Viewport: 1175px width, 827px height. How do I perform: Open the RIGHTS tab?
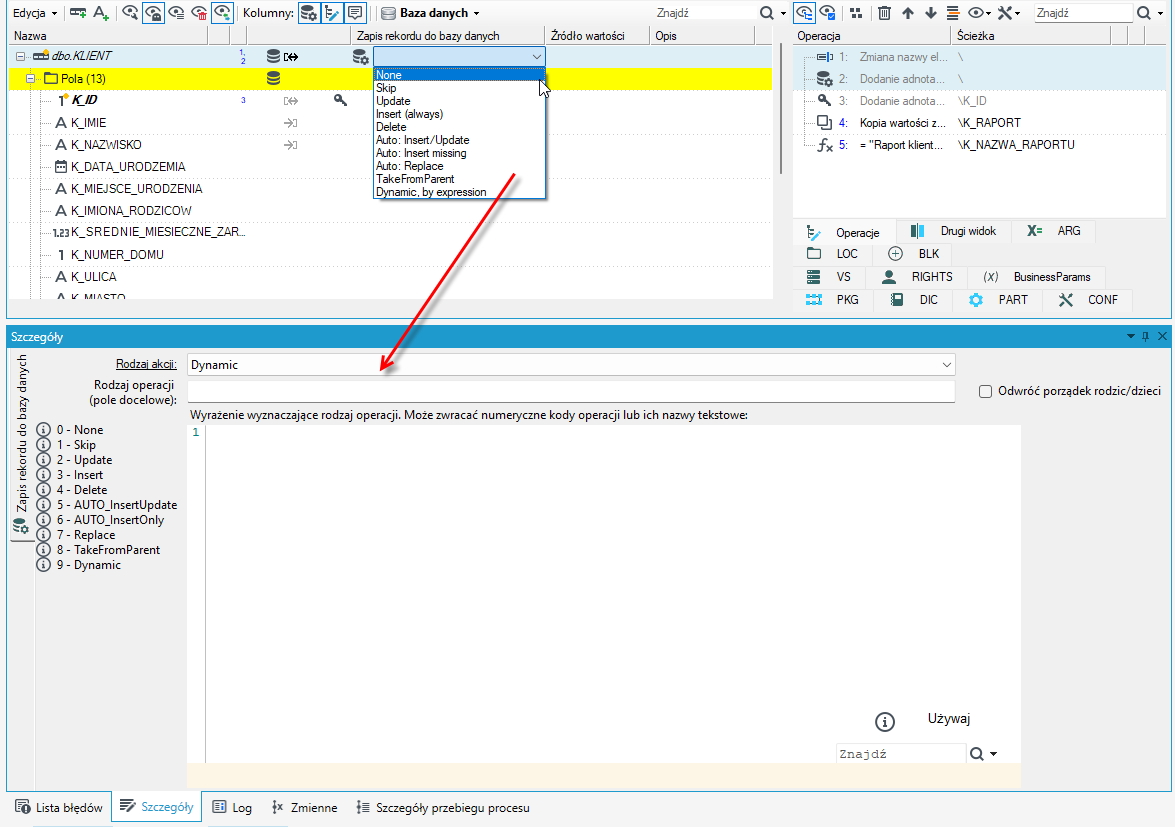pyautogui.click(x=916, y=277)
